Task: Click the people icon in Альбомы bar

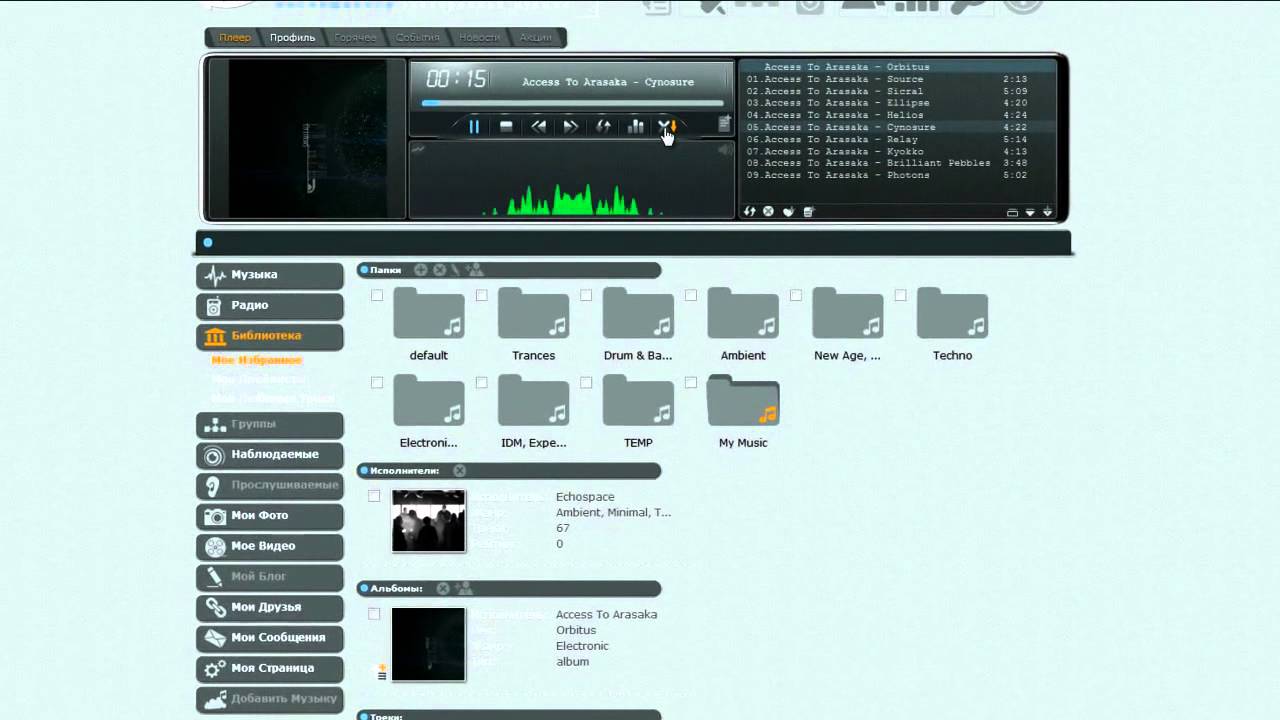Action: [x=464, y=588]
